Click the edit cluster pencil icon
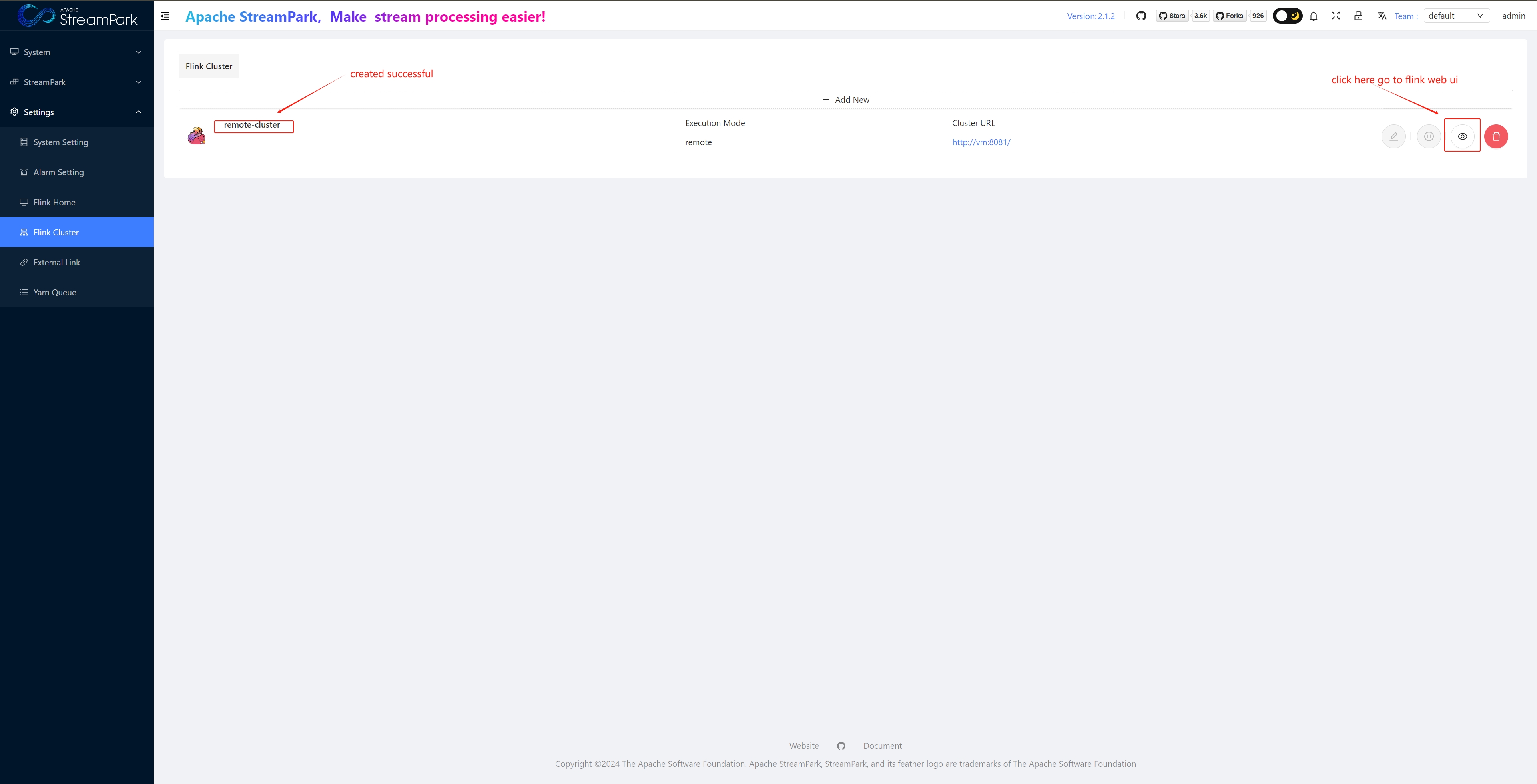Viewport: 1537px width, 784px height. (x=1393, y=136)
